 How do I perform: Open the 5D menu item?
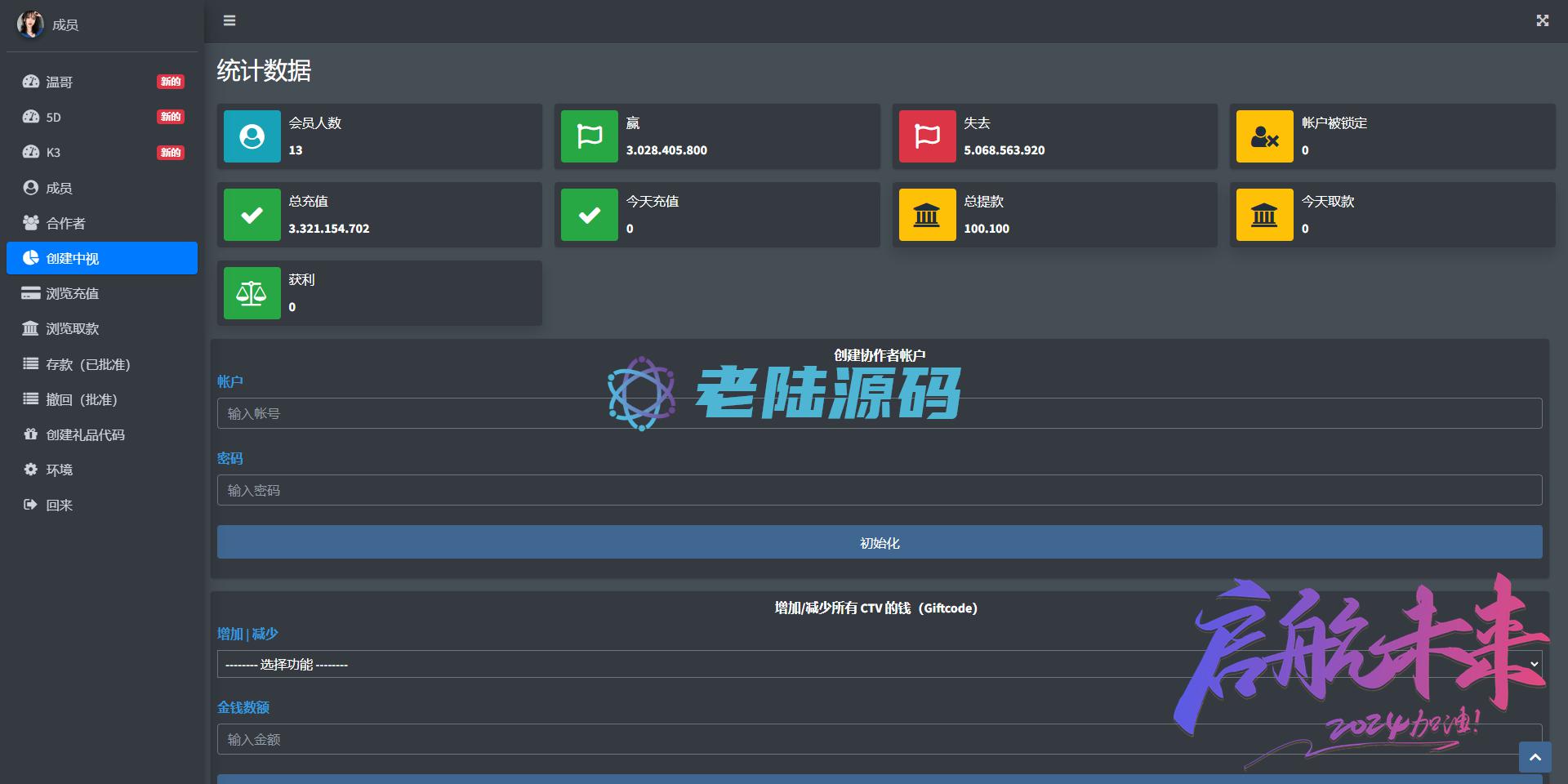102,117
